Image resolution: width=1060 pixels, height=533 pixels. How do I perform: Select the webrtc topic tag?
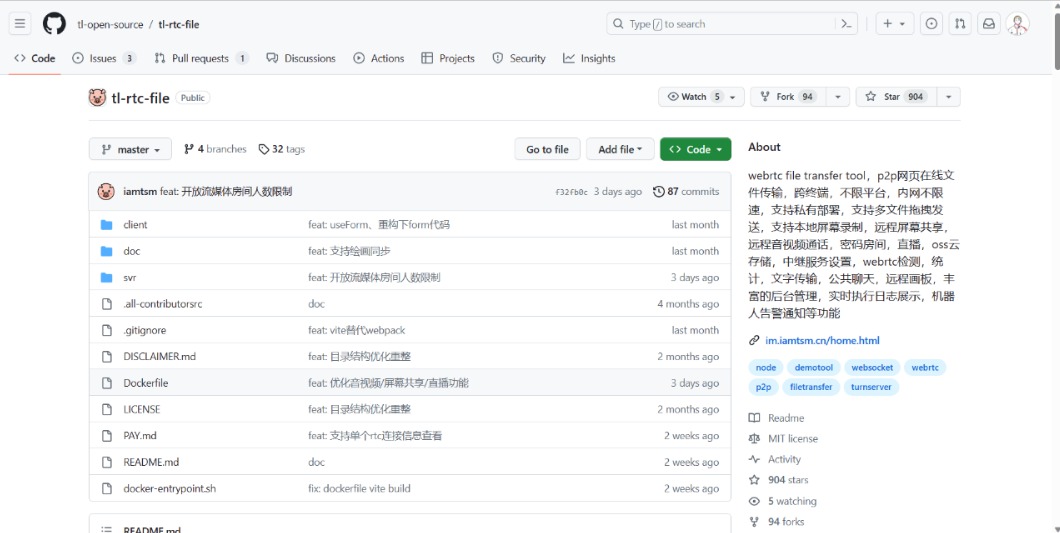(925, 367)
